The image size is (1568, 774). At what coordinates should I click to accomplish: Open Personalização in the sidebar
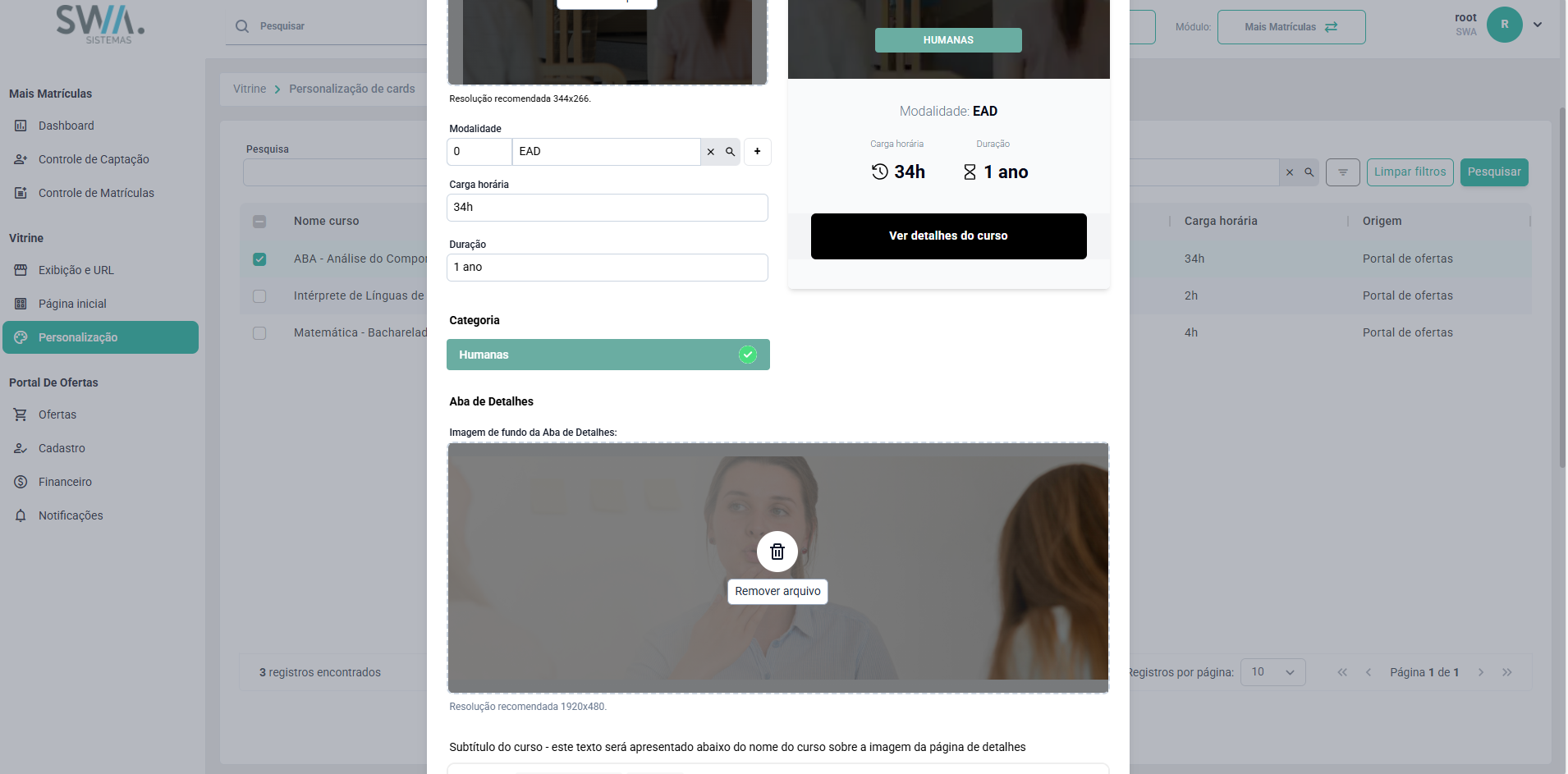[101, 337]
